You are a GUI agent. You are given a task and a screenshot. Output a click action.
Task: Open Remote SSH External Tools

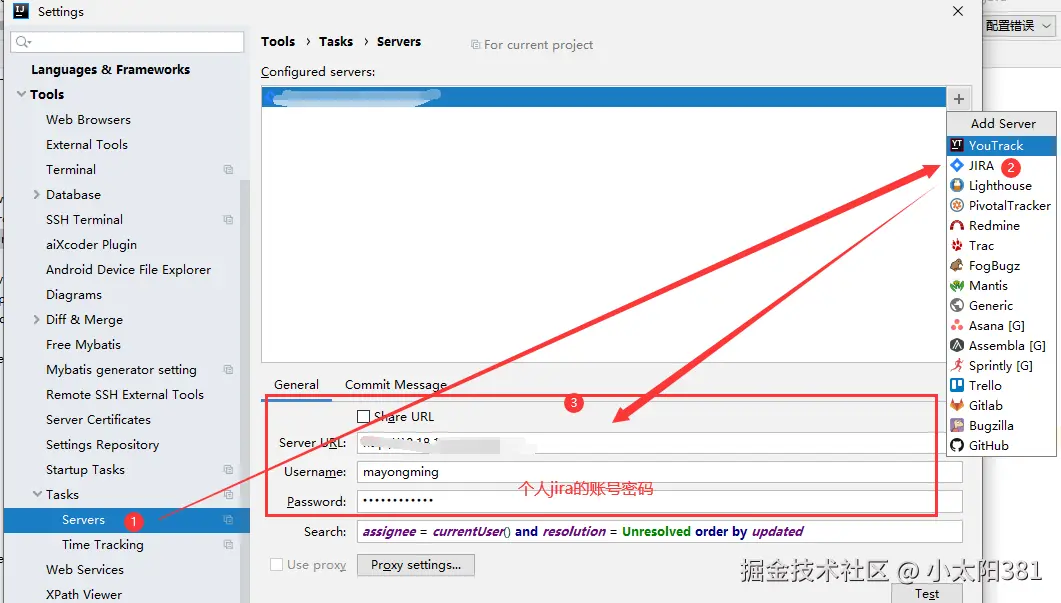coord(125,395)
